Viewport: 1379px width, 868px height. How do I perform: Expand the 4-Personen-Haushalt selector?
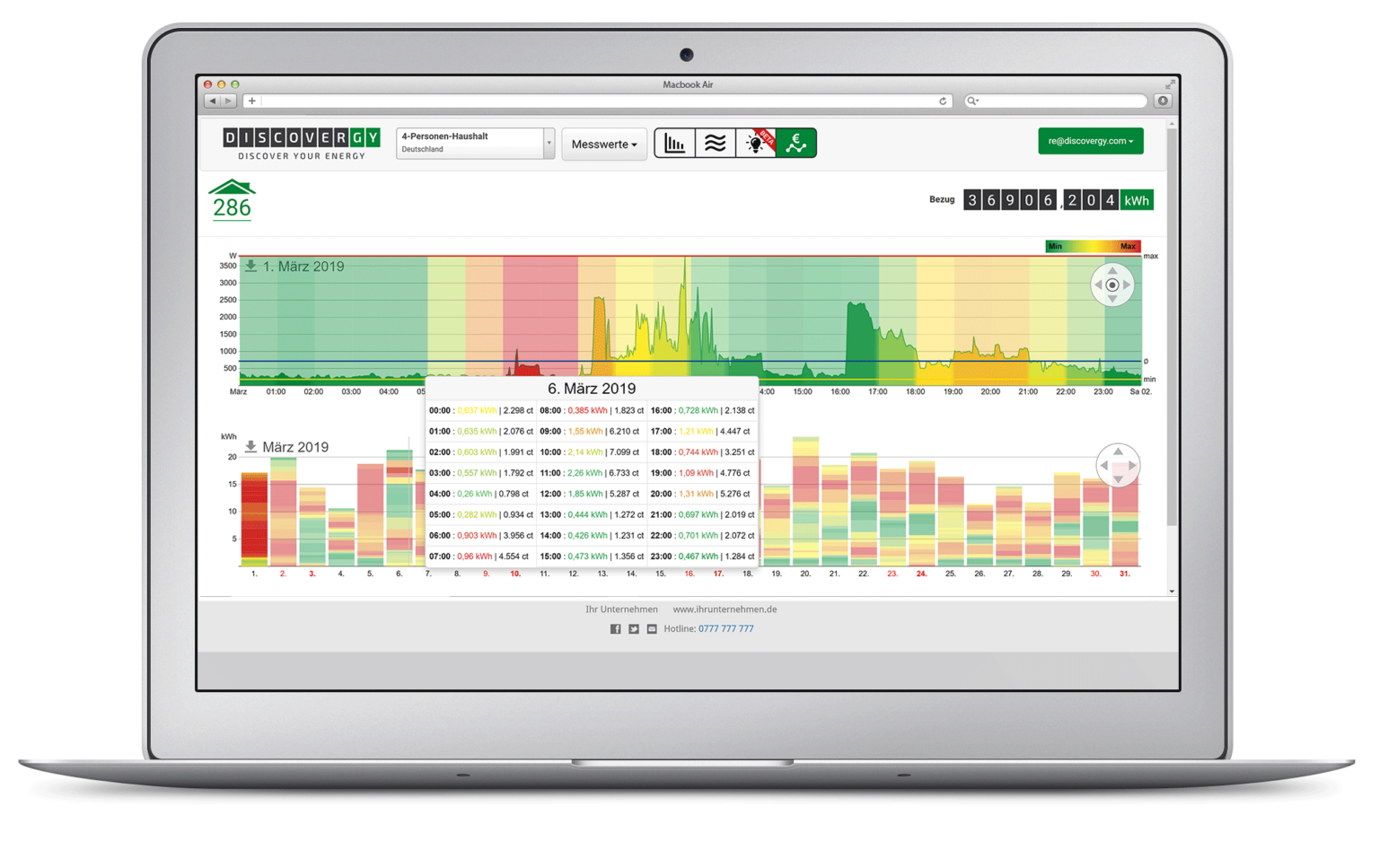[549, 142]
